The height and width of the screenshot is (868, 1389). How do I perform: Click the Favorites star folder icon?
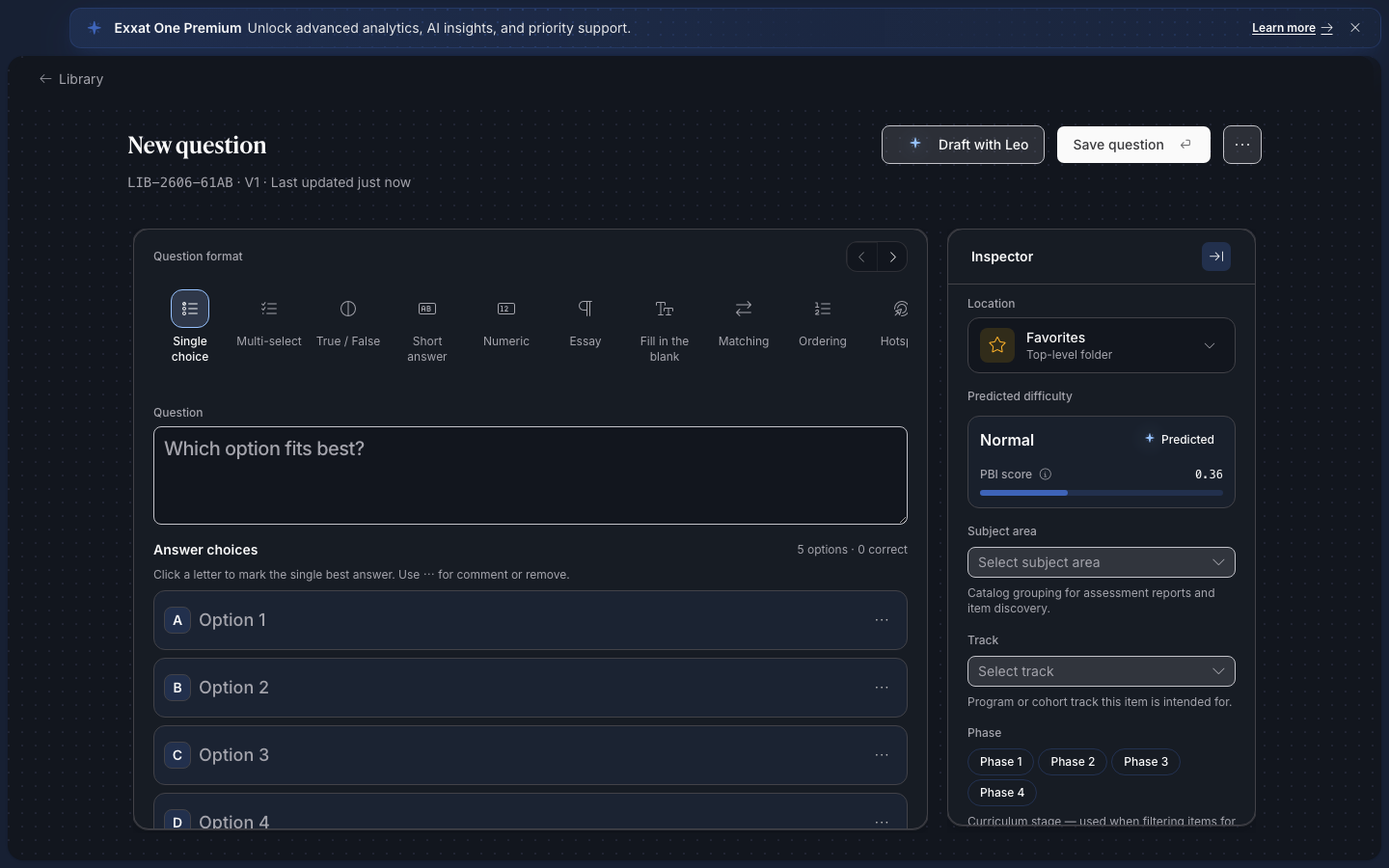pos(997,345)
